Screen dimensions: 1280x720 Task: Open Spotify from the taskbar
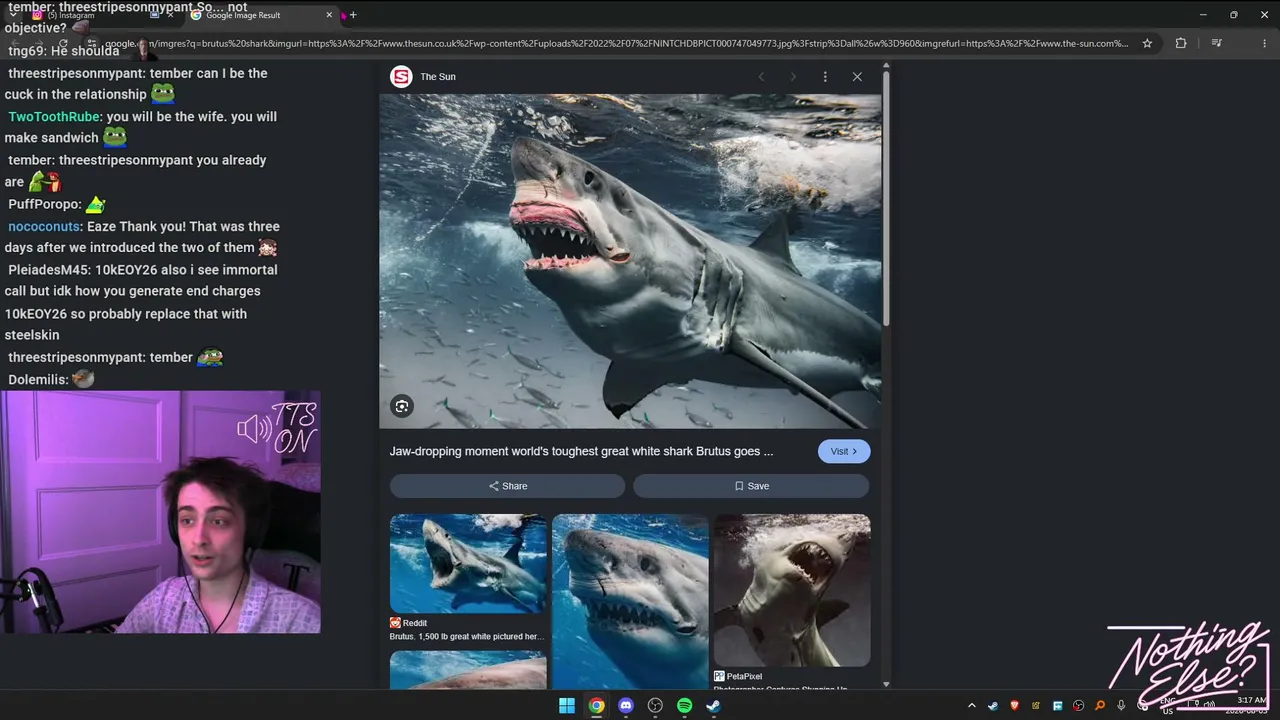pyautogui.click(x=684, y=706)
